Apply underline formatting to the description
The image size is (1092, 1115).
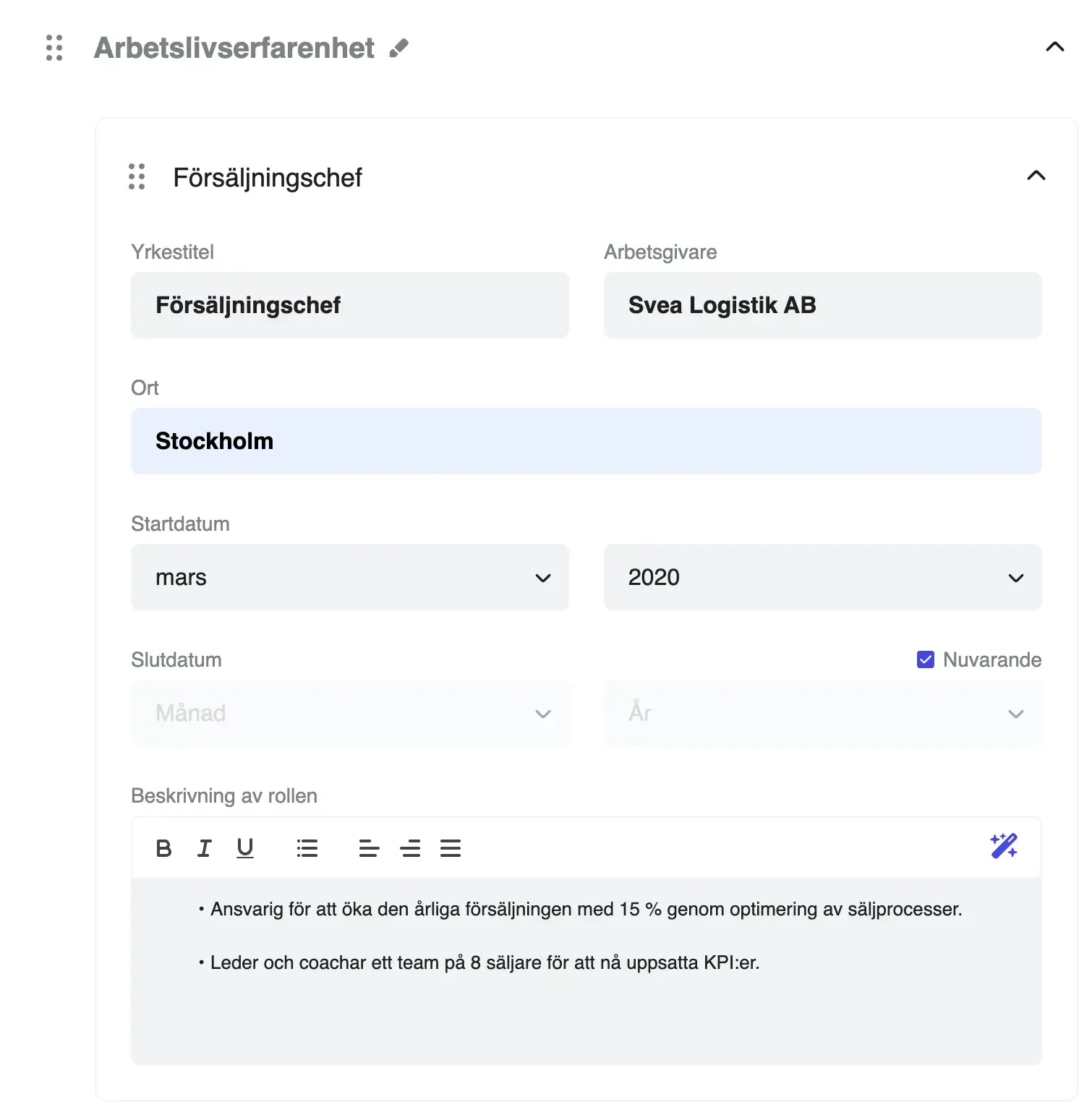[x=245, y=847]
